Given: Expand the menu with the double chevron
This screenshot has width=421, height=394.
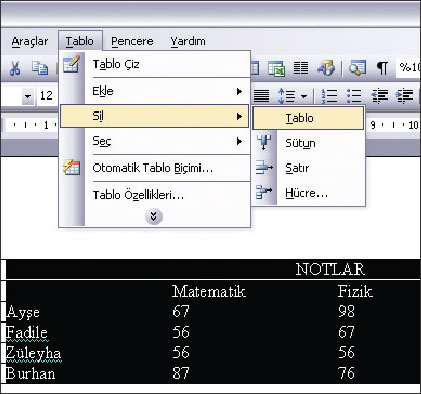Looking at the screenshot, I should [x=154, y=217].
